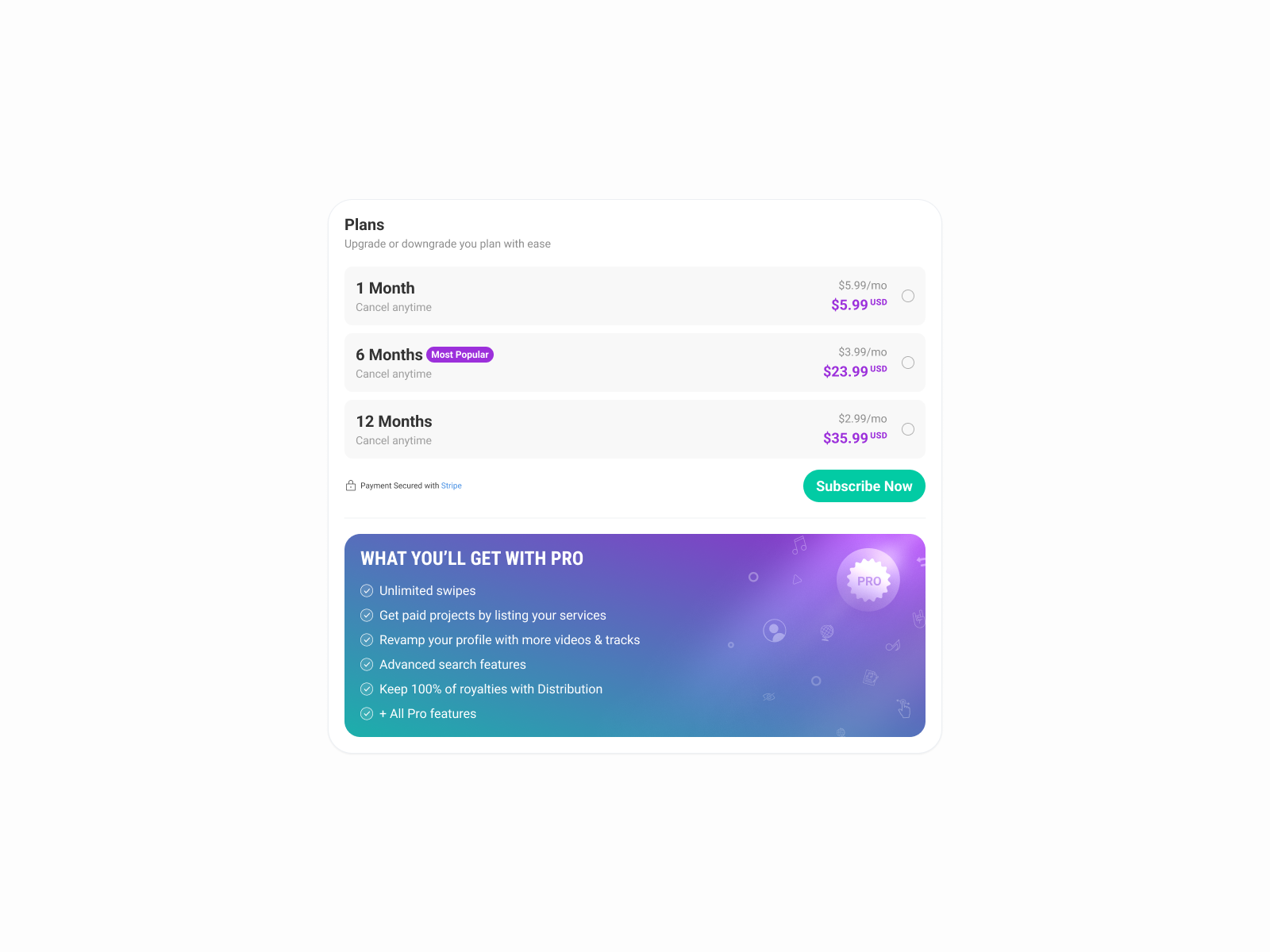Select the 6 Months plan radio button
The width and height of the screenshot is (1270, 952).
[908, 363]
